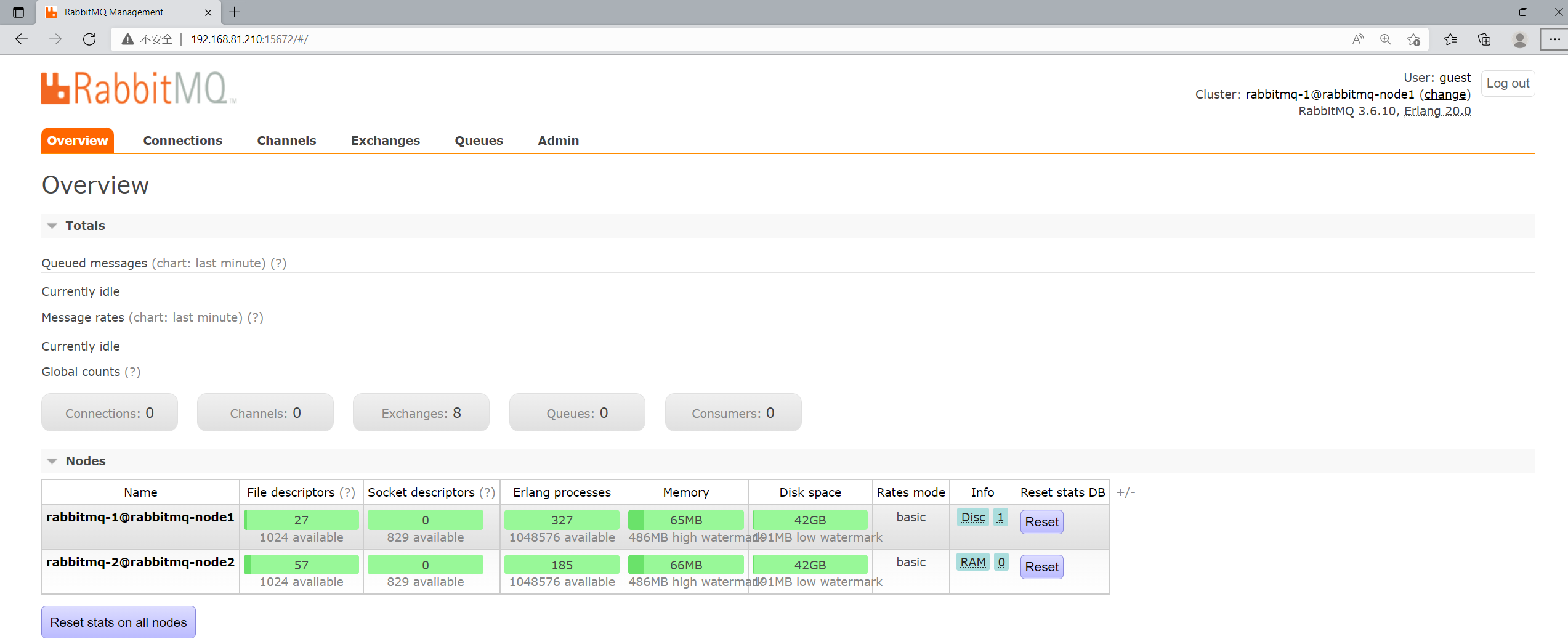Reload the page with refresh icon
Screen dimensions: 1568x644
tap(89, 39)
